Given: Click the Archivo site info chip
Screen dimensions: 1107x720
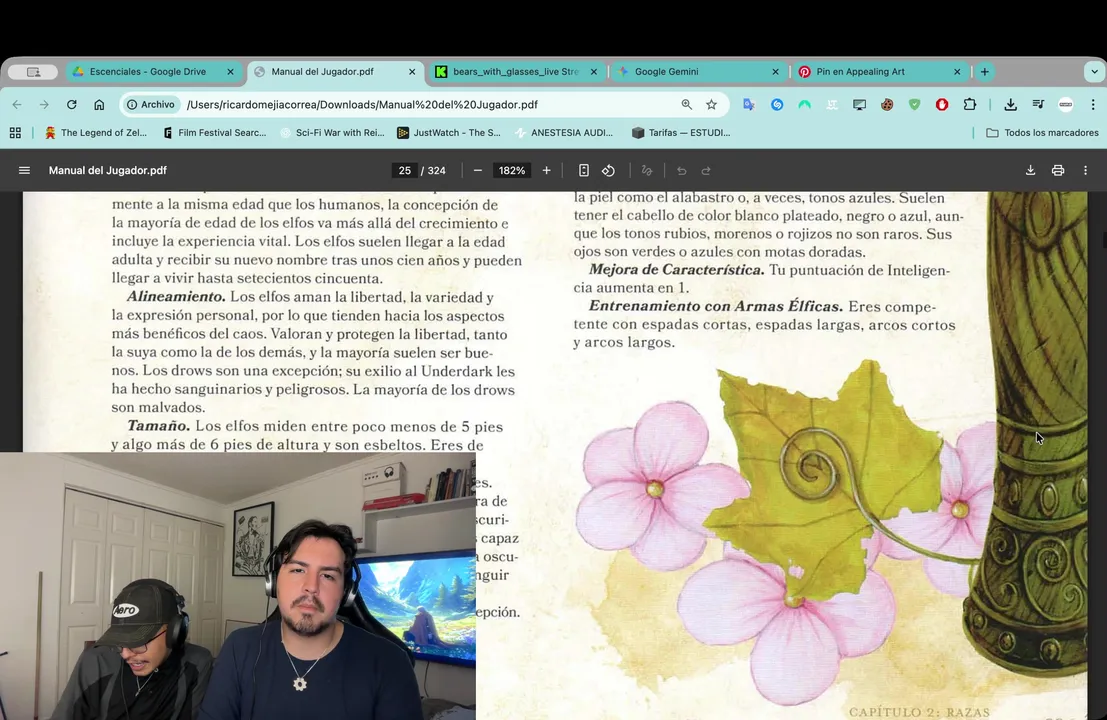Looking at the screenshot, I should click(x=150, y=104).
